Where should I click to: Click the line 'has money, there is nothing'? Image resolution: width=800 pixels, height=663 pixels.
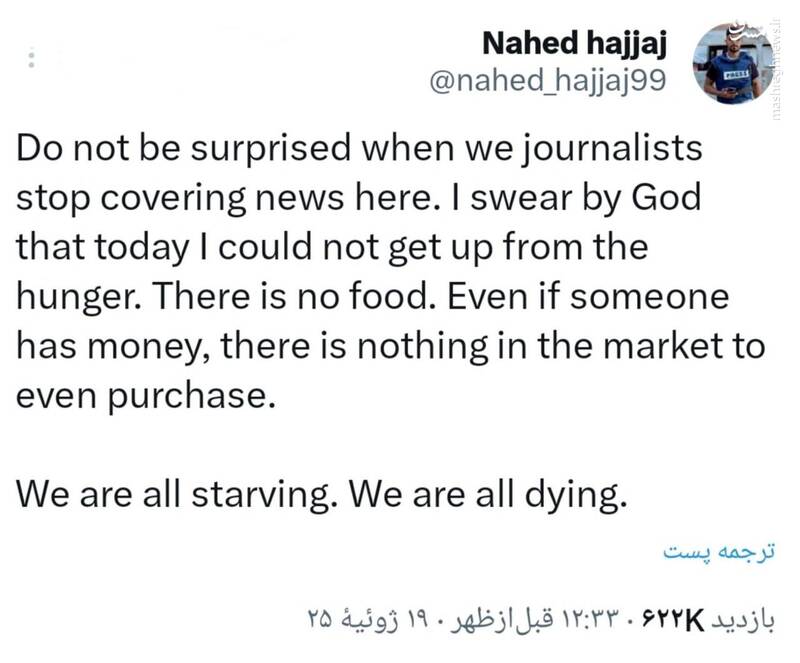(390, 345)
